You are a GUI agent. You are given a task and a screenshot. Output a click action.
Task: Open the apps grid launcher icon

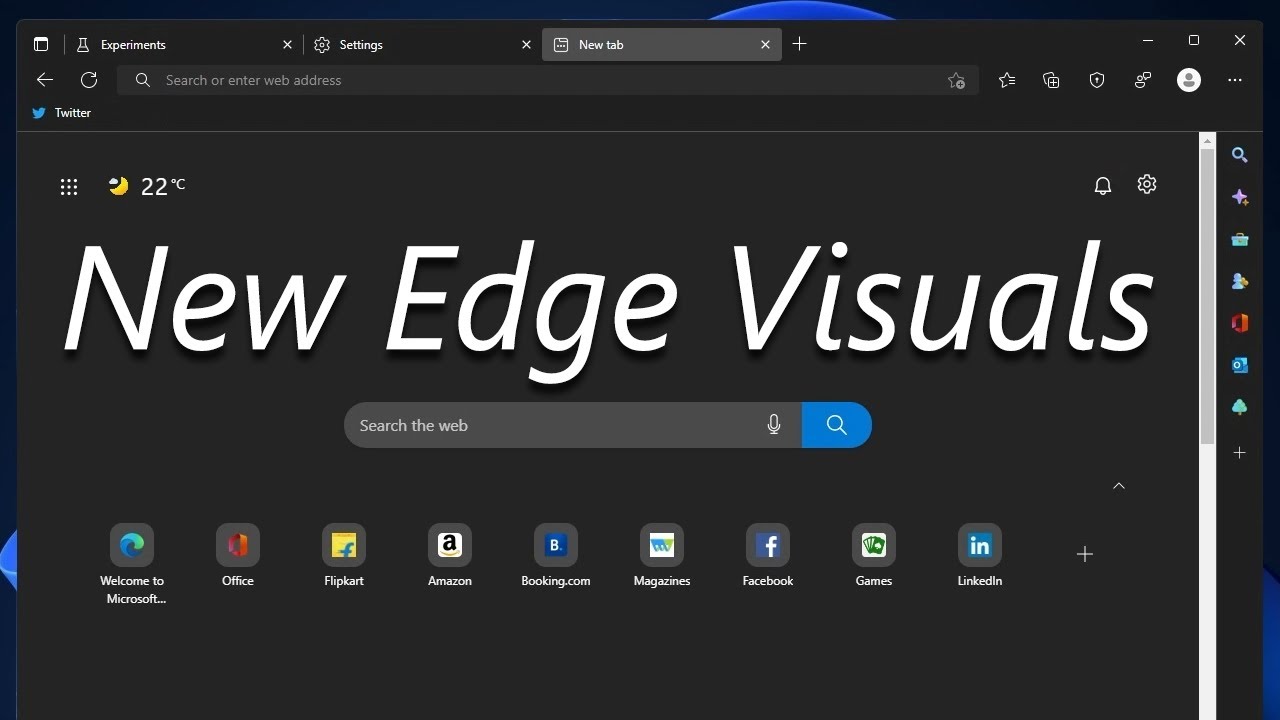click(x=69, y=186)
